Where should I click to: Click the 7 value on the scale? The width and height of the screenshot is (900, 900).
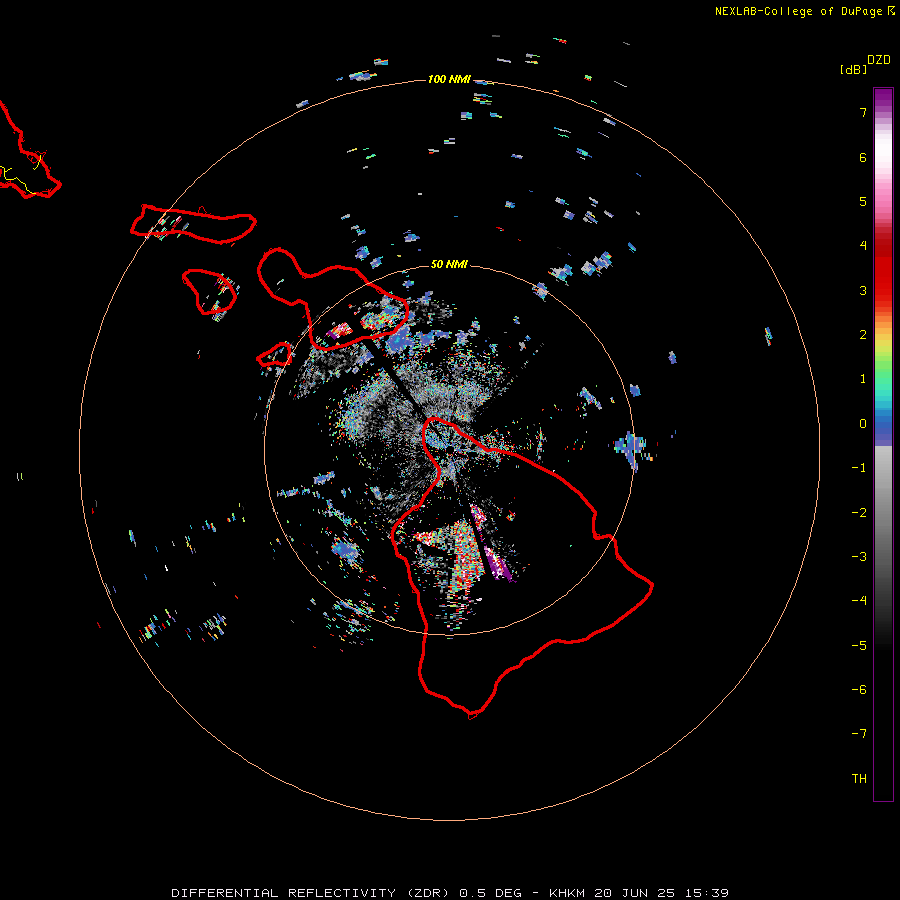click(x=863, y=112)
